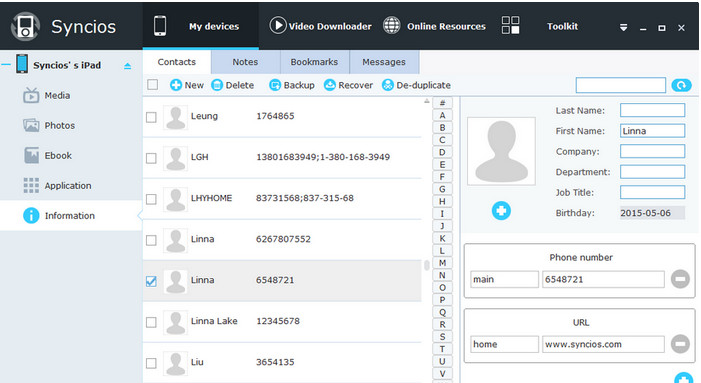Remove the www.syncios.com URL entry
This screenshot has width=701, height=383.
(x=680, y=344)
